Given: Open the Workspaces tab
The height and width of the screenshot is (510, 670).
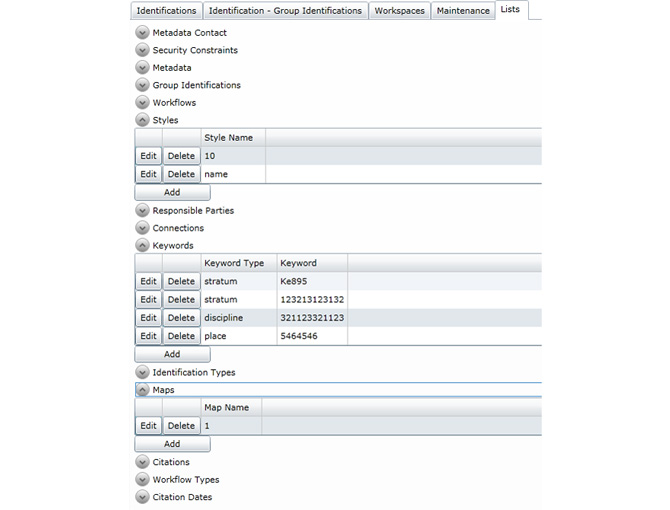Looking at the screenshot, I should pyautogui.click(x=400, y=11).
